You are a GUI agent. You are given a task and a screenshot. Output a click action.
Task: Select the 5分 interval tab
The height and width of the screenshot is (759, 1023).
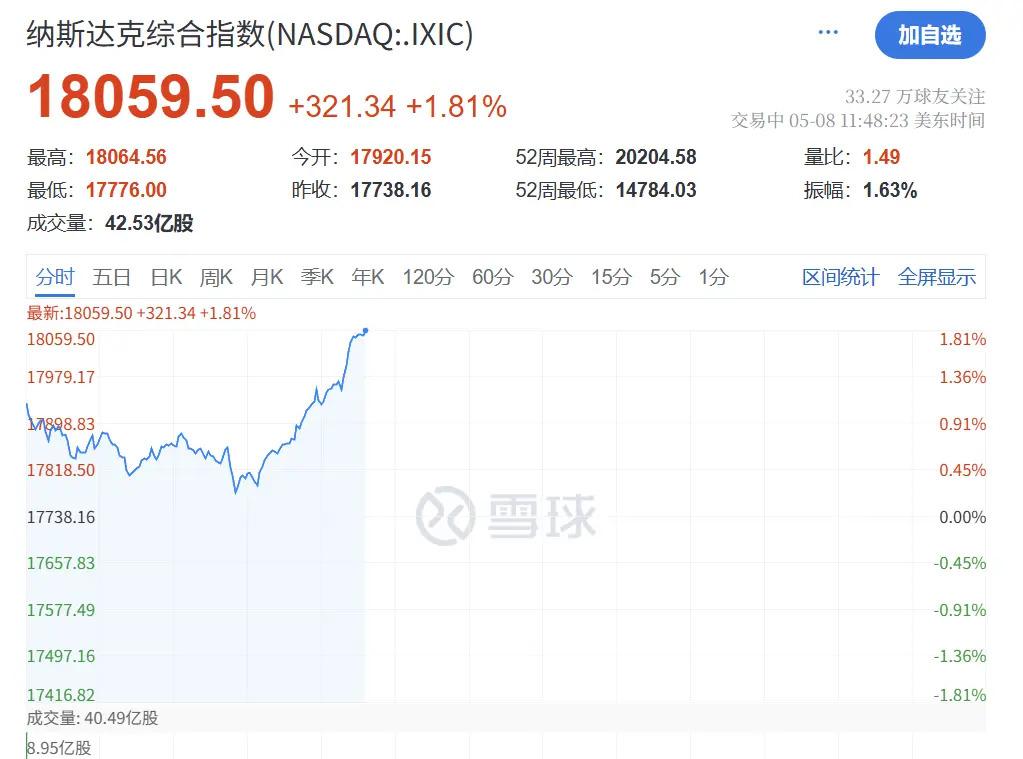[x=665, y=277]
